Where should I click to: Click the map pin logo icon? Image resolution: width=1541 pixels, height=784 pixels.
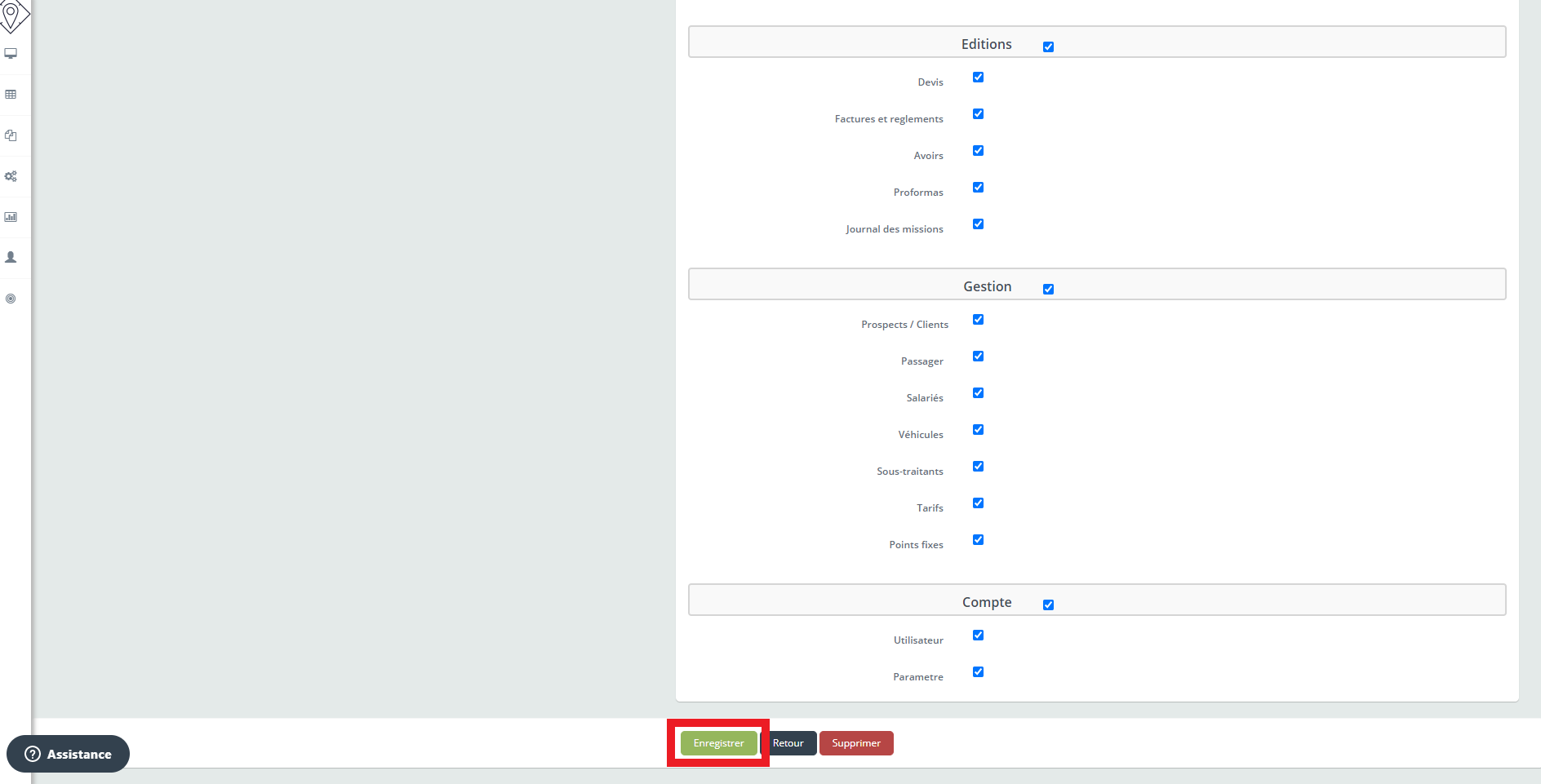(x=11, y=15)
